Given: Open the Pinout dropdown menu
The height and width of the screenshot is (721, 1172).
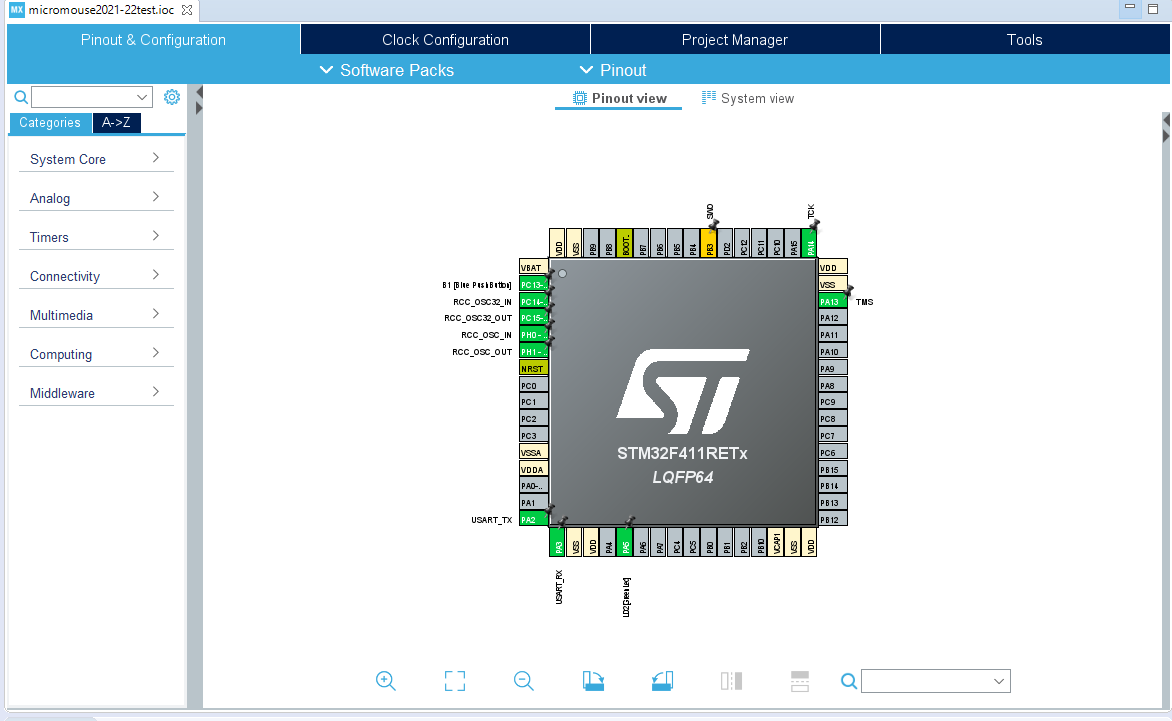Looking at the screenshot, I should 613,70.
